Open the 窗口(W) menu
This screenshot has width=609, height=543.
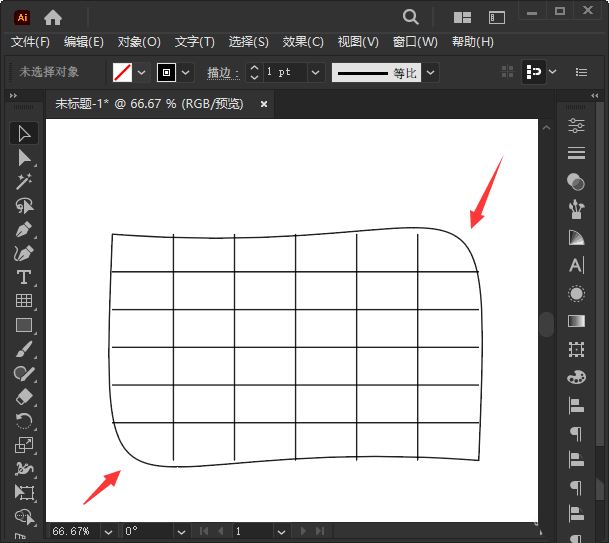tap(415, 42)
